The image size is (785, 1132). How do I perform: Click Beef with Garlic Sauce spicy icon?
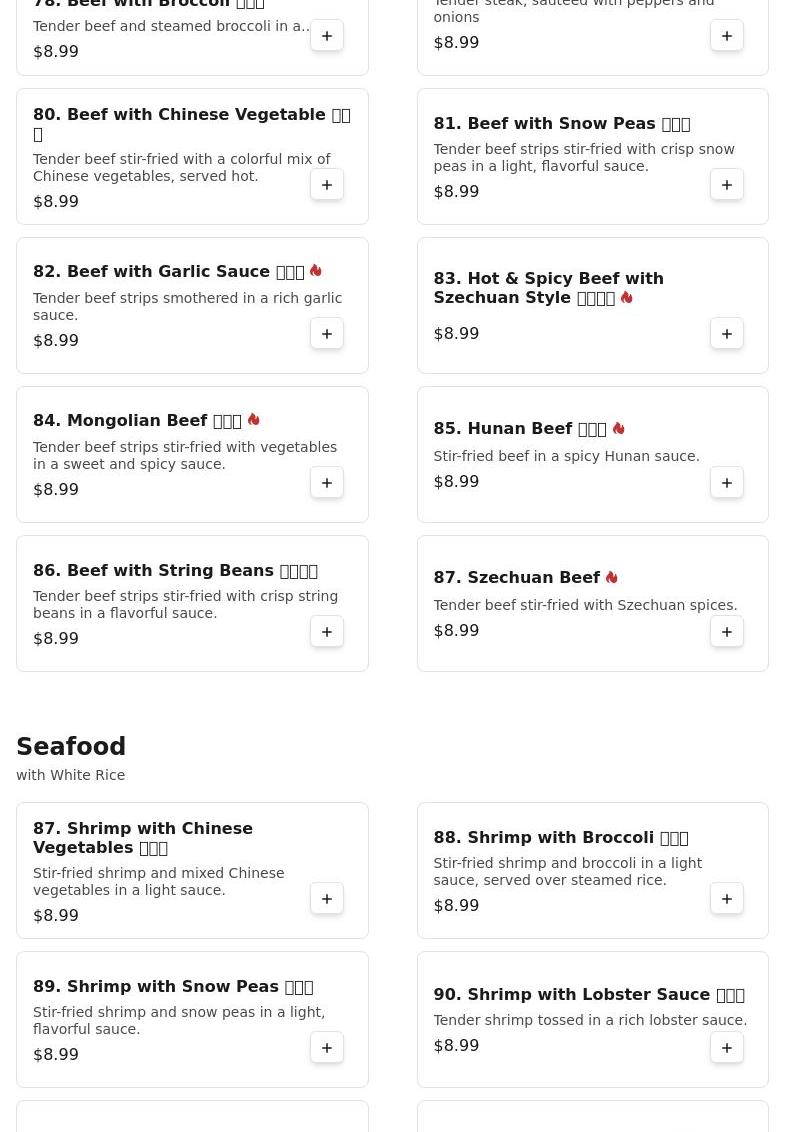[316, 271]
